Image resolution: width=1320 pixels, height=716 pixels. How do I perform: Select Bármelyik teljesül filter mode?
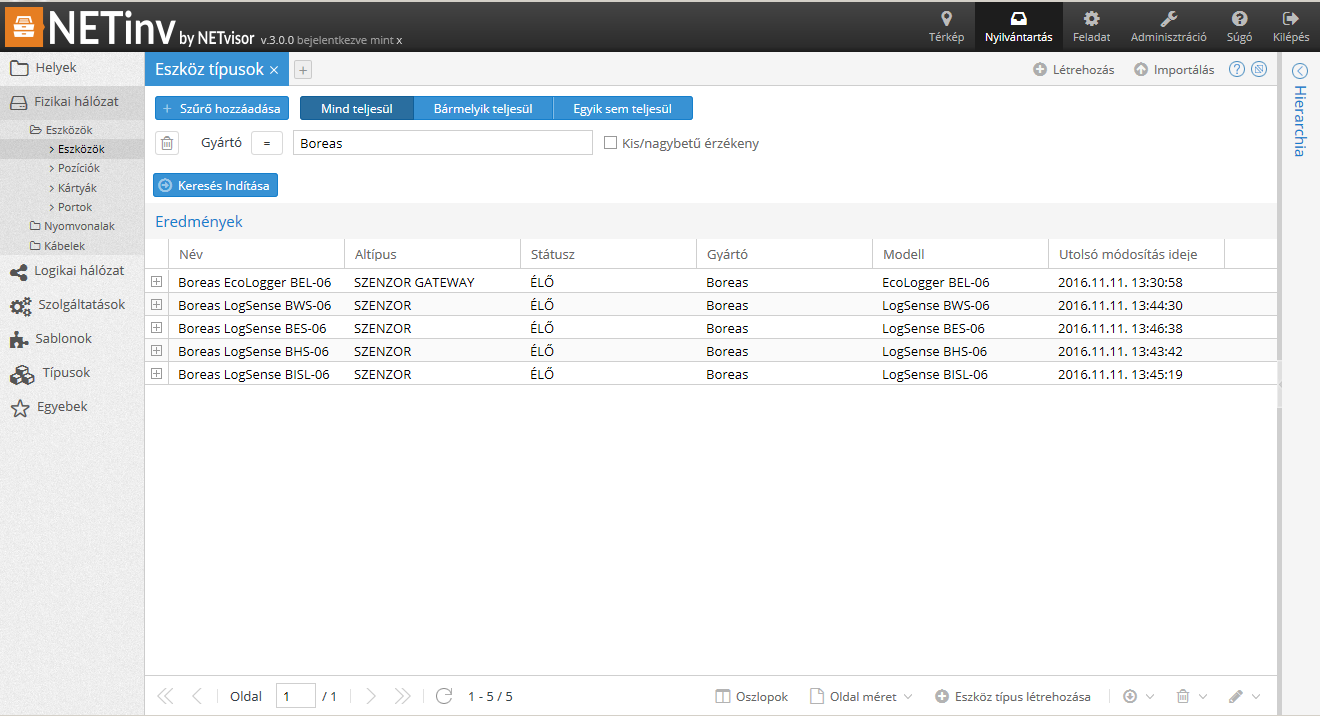coord(483,108)
